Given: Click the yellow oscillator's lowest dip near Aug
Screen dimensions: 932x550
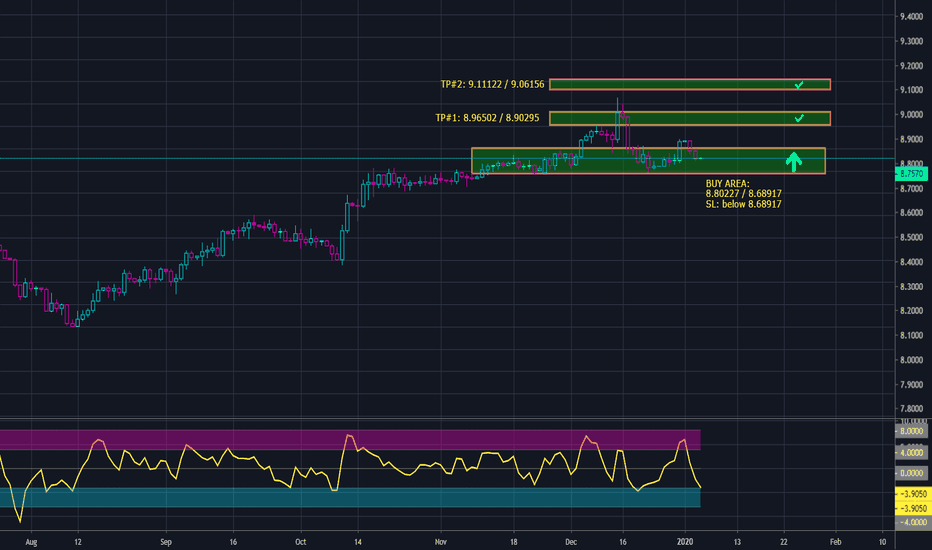Looking at the screenshot, I should pos(19,520).
